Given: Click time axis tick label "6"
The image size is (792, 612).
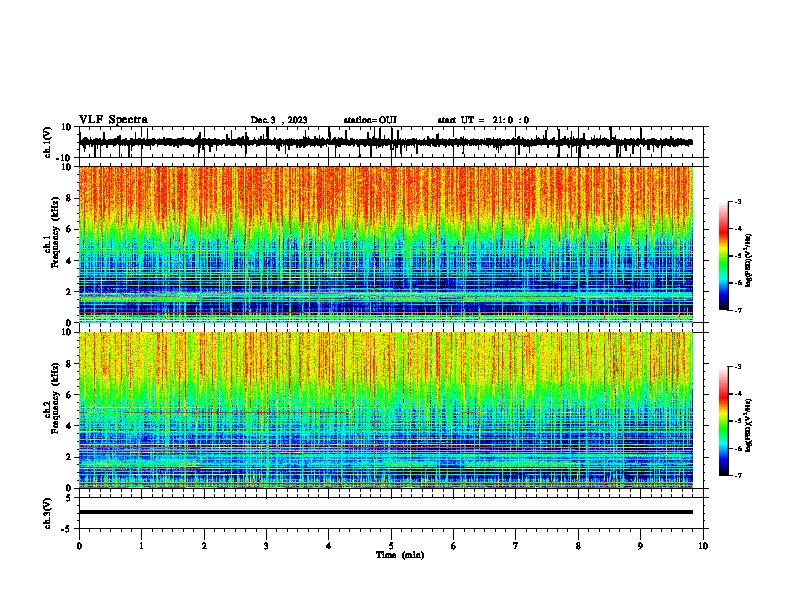Looking at the screenshot, I should pyautogui.click(x=453, y=546).
